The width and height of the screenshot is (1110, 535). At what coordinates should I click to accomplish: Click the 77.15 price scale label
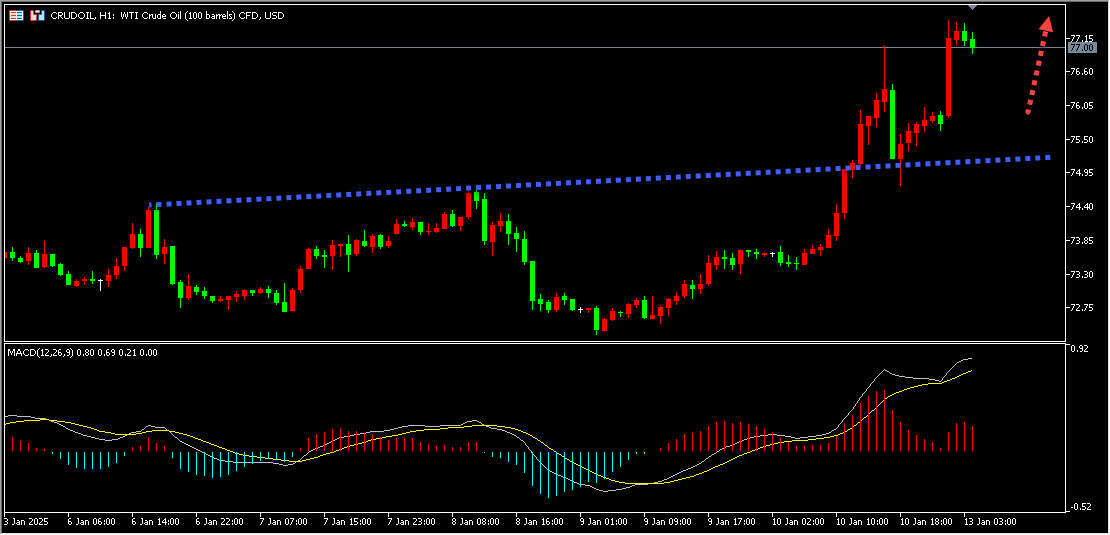tap(1080, 38)
